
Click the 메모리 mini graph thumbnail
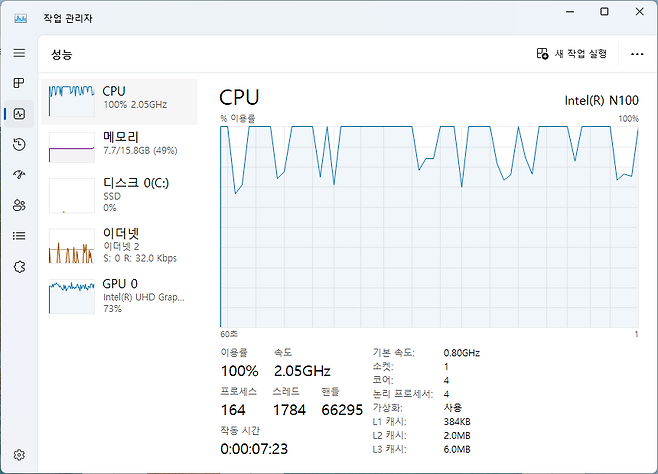(x=71, y=148)
